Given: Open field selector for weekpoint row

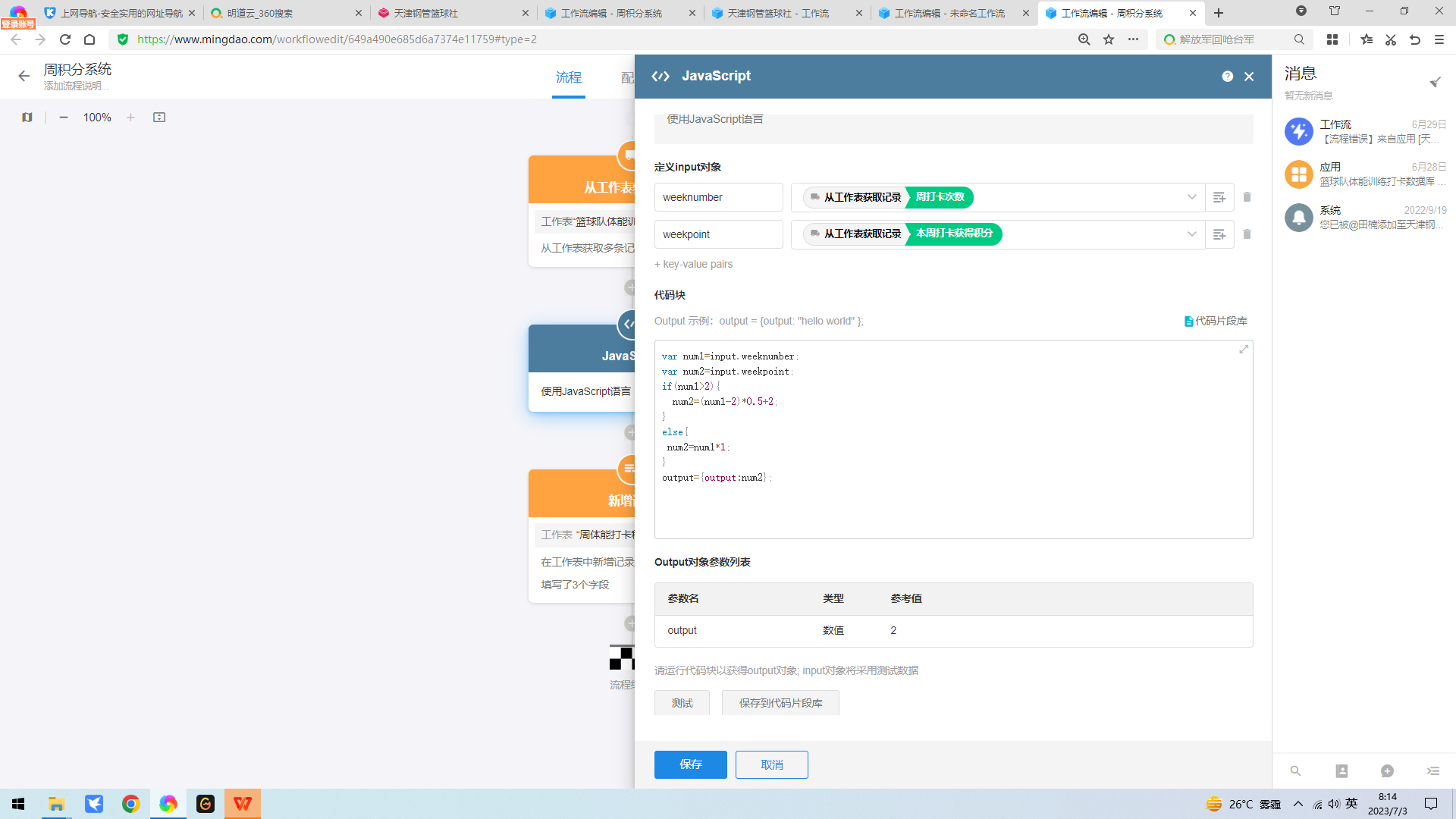Looking at the screenshot, I should 1219,234.
